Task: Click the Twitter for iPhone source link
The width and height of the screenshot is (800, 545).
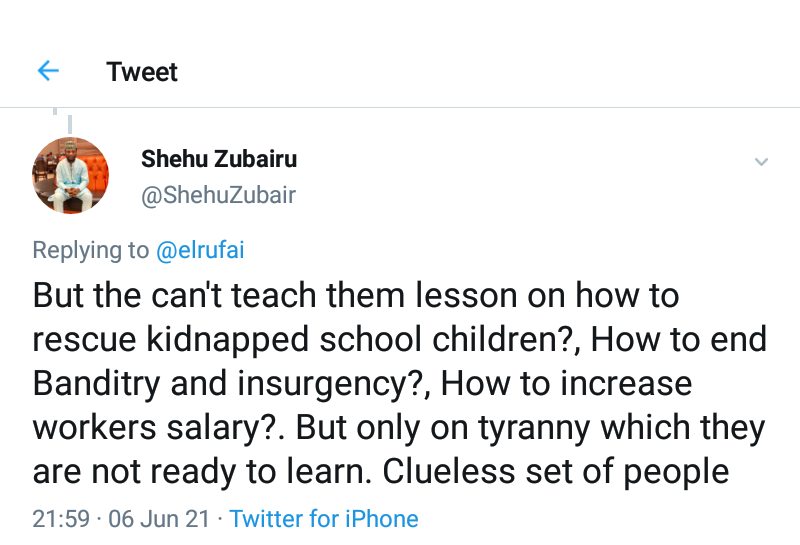Action: pos(324,519)
